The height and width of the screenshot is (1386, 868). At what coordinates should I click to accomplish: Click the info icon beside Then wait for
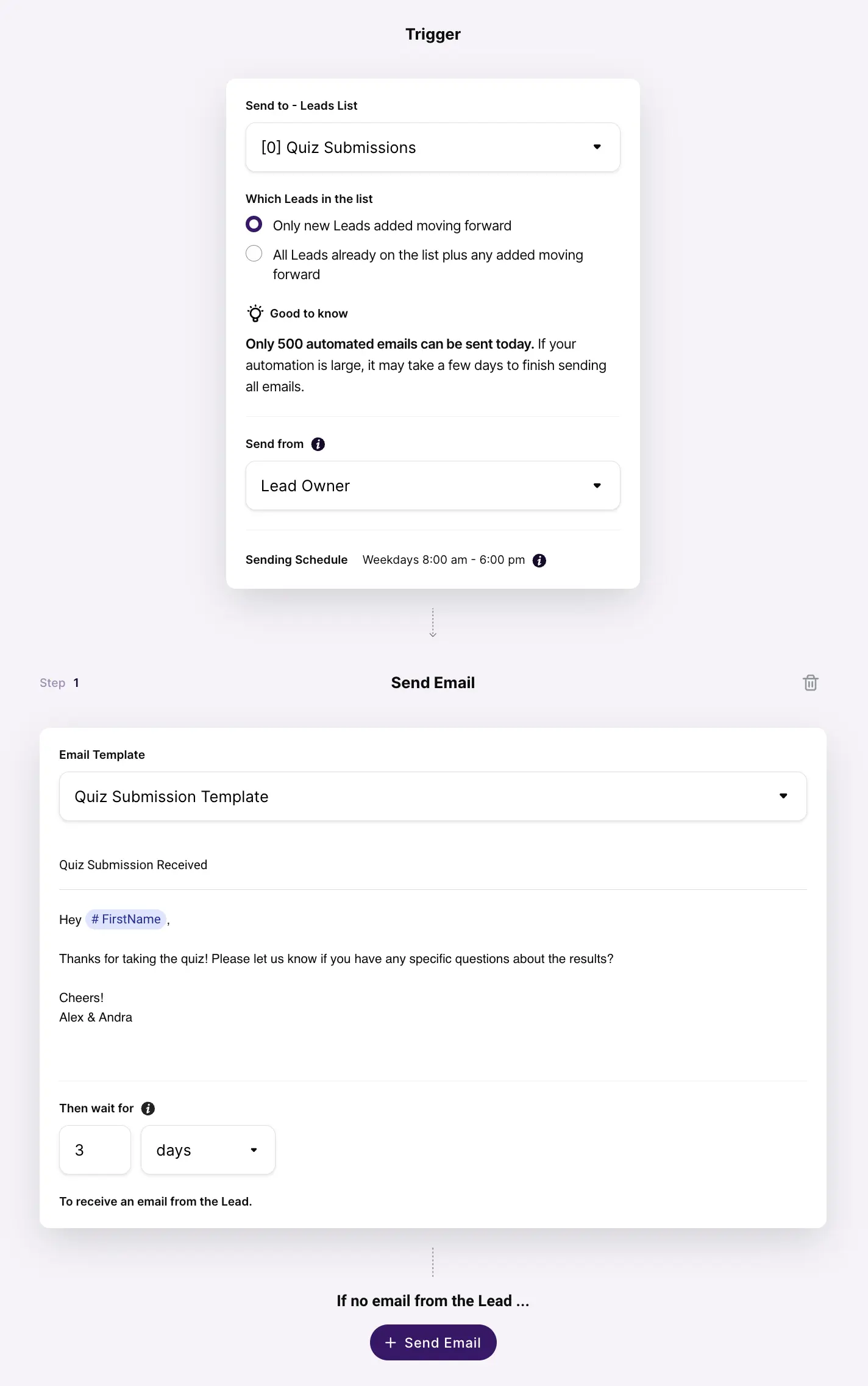pos(148,1109)
